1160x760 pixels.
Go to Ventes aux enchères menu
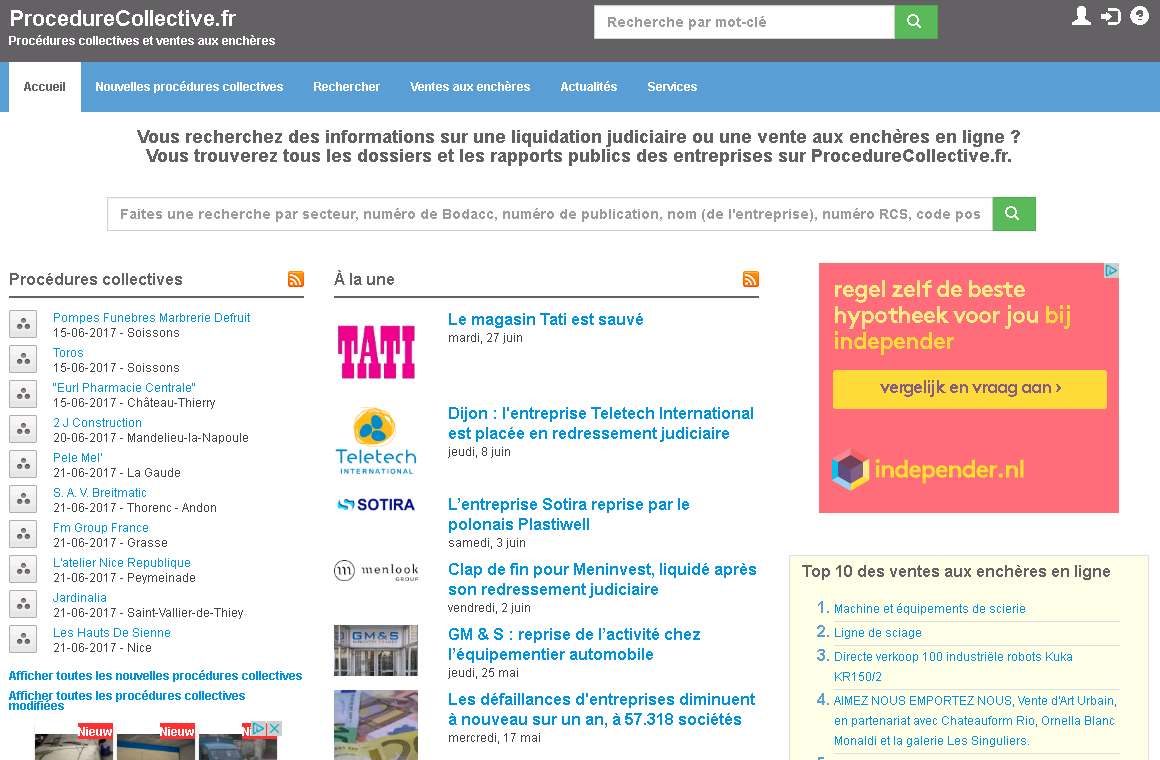[x=470, y=87]
